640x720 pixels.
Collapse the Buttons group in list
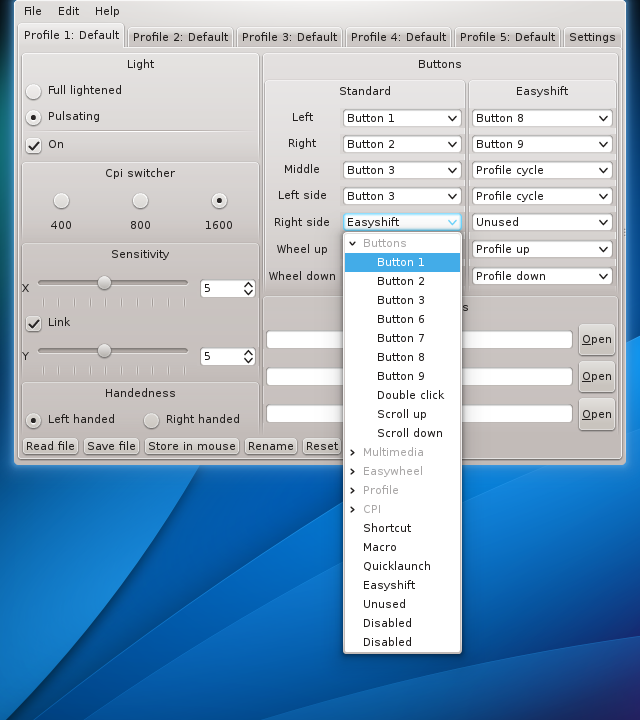pos(353,243)
